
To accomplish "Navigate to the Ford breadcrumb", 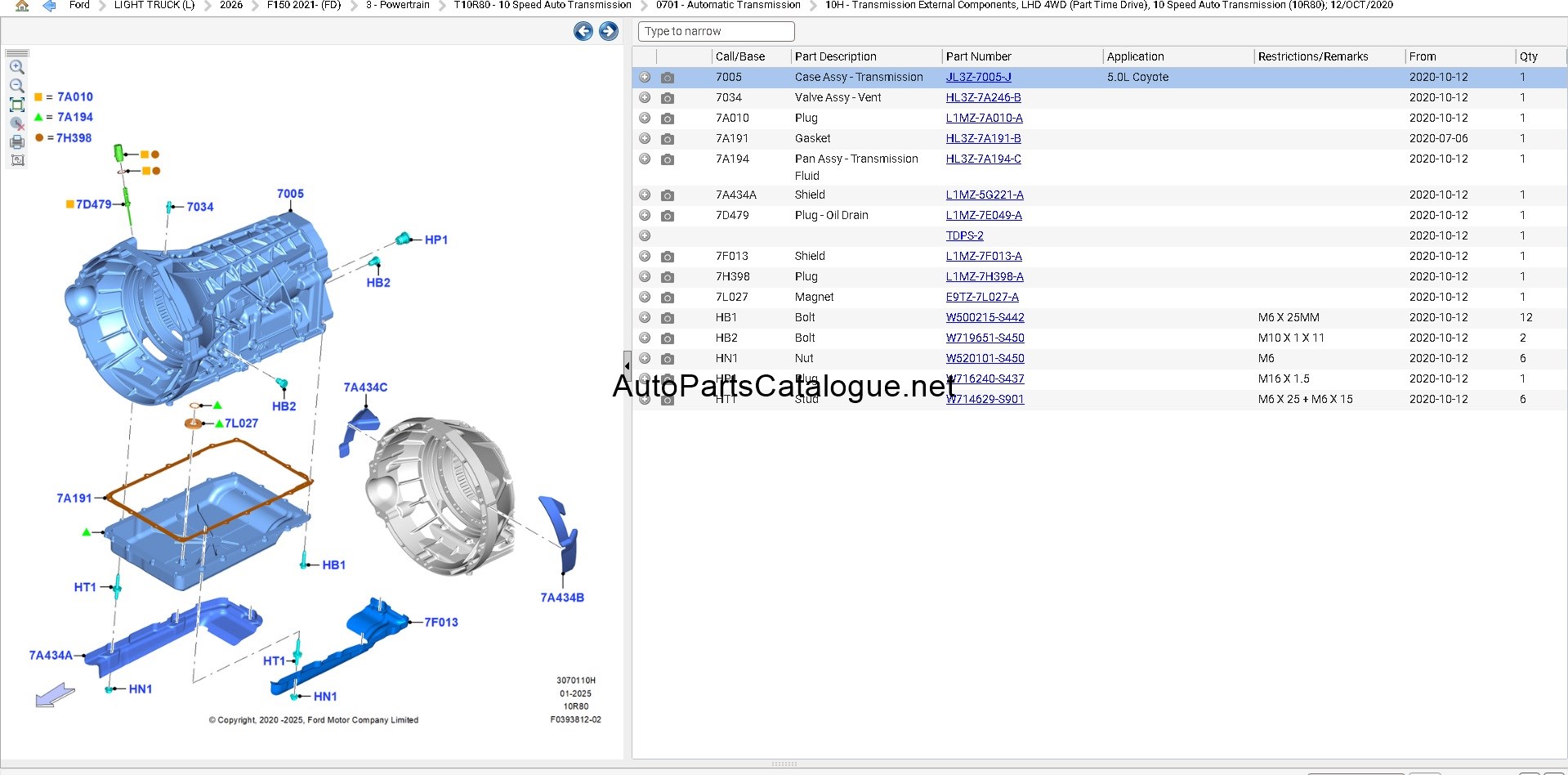I will coord(79,5).
